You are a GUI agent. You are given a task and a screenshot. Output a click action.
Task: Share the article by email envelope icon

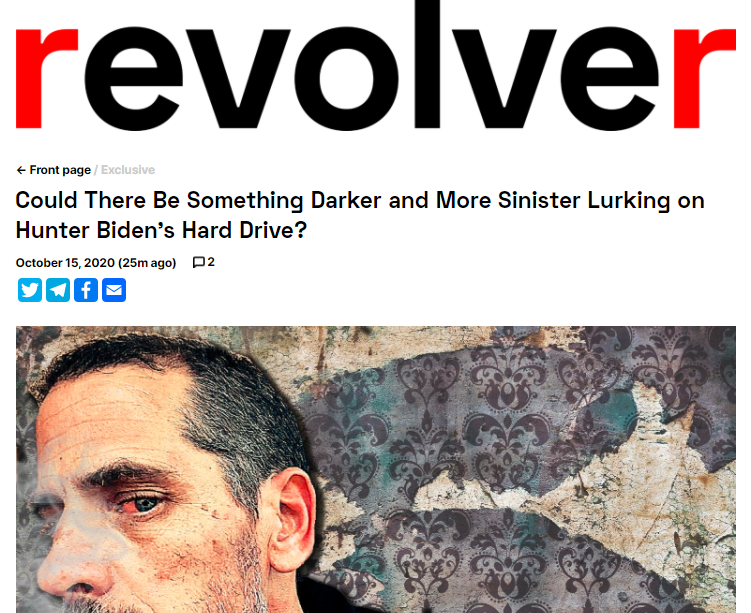coord(114,290)
